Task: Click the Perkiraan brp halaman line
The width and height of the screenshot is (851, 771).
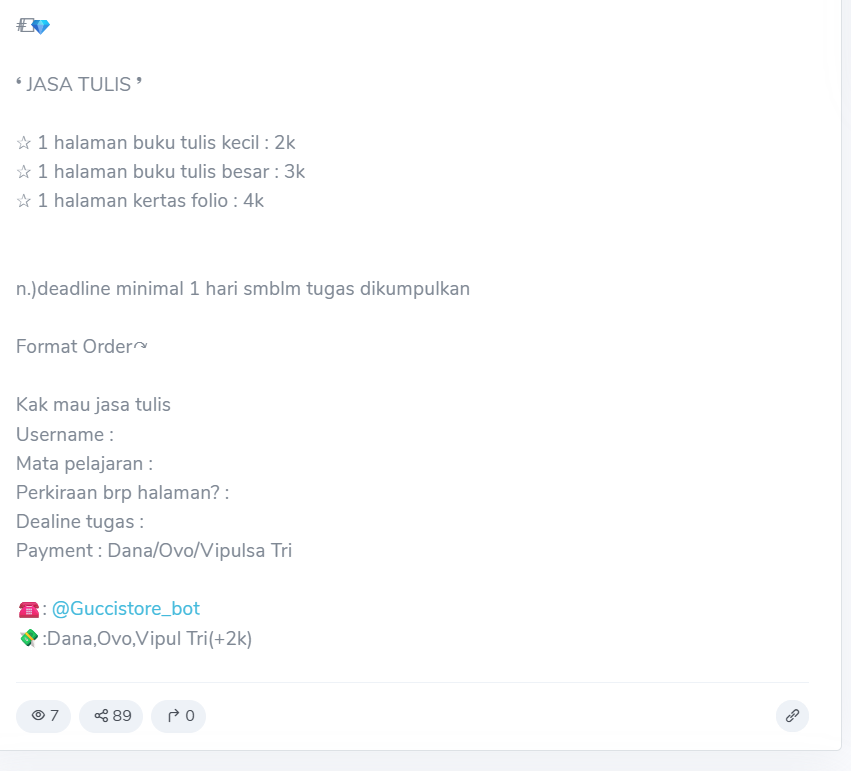Action: (x=123, y=493)
